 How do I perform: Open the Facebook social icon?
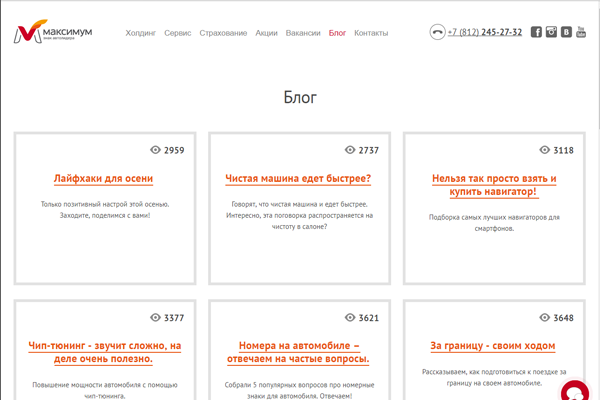pyautogui.click(x=536, y=32)
